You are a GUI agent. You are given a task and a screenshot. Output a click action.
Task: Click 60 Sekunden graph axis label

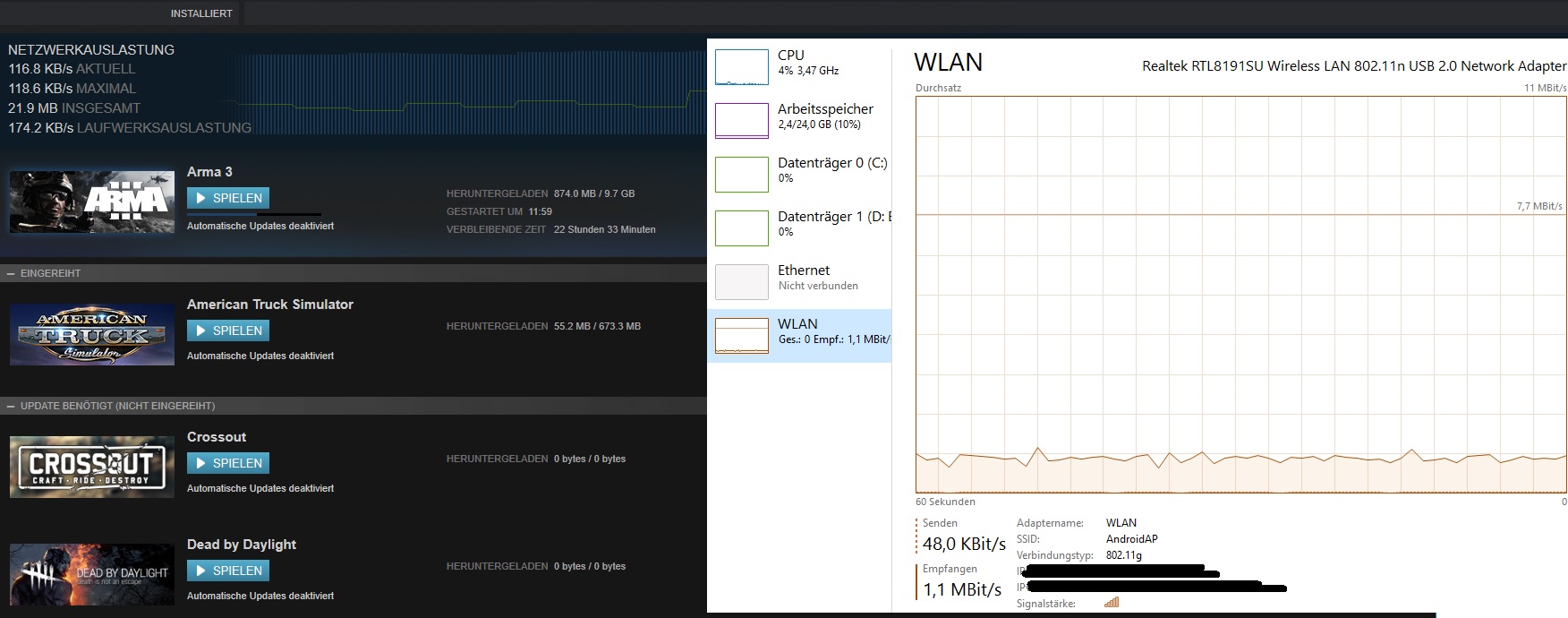[x=945, y=502]
